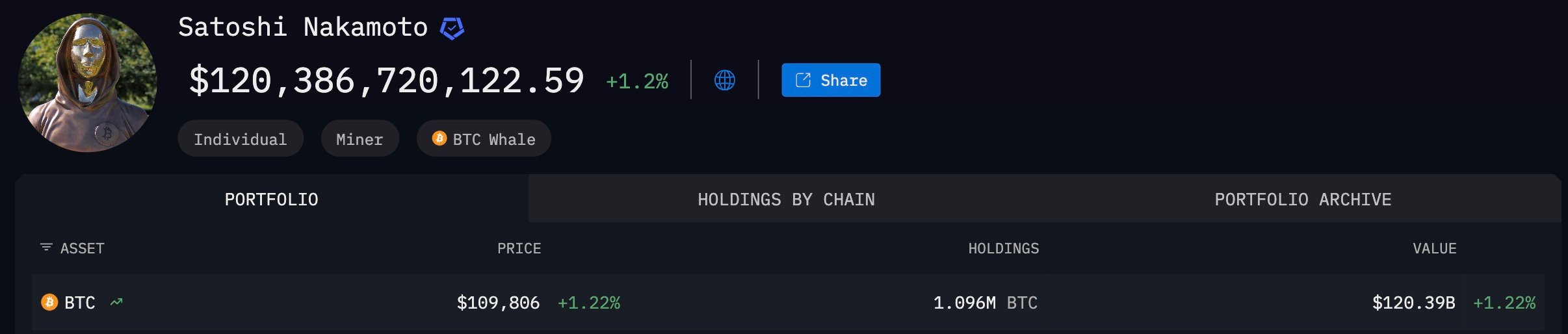Viewport: 1568px width, 334px height.
Task: Select the Miner tag
Action: [359, 139]
